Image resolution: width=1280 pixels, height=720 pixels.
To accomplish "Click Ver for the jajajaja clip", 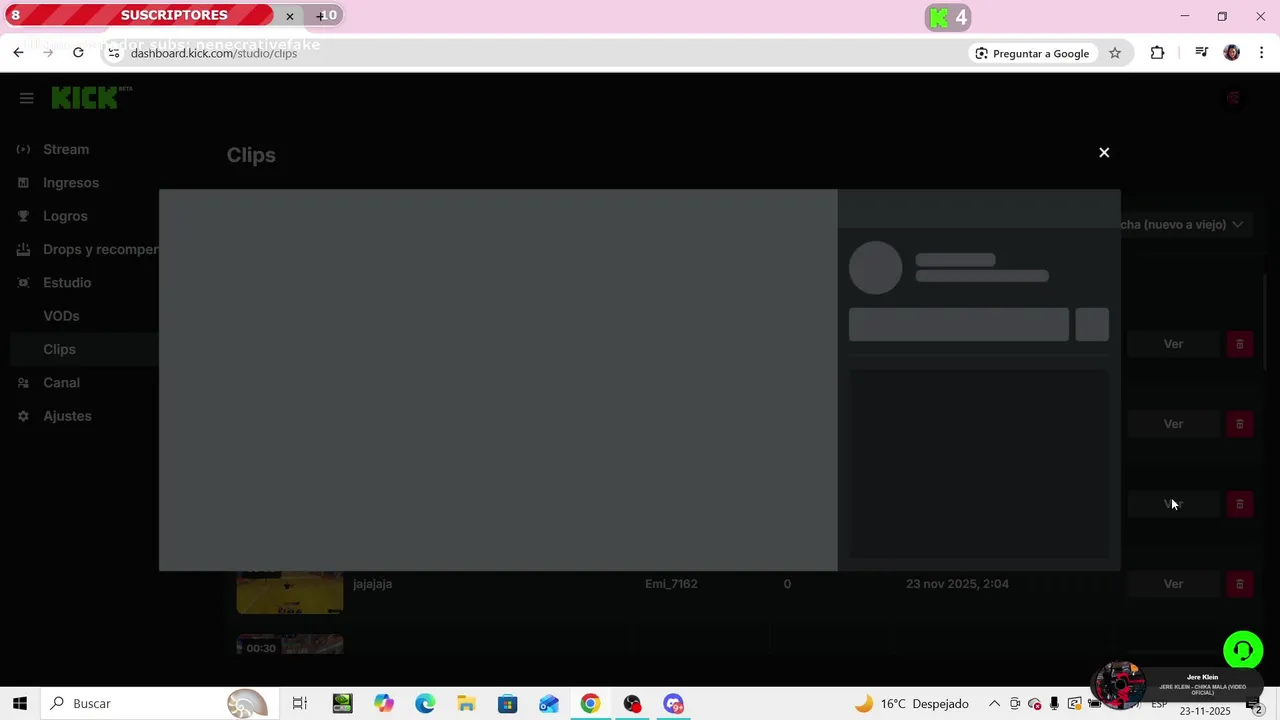I will (1173, 584).
